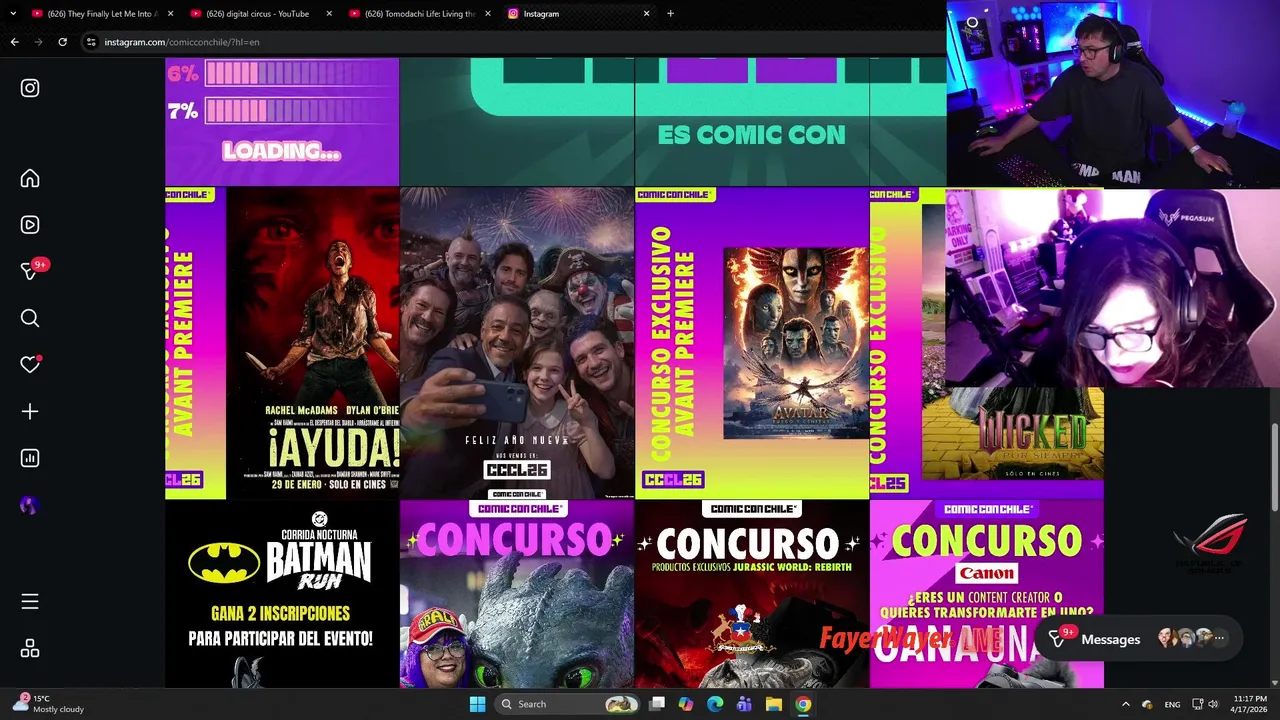Open the clock showing 11:17 PM
The height and width of the screenshot is (720, 1280).
coord(1250,704)
